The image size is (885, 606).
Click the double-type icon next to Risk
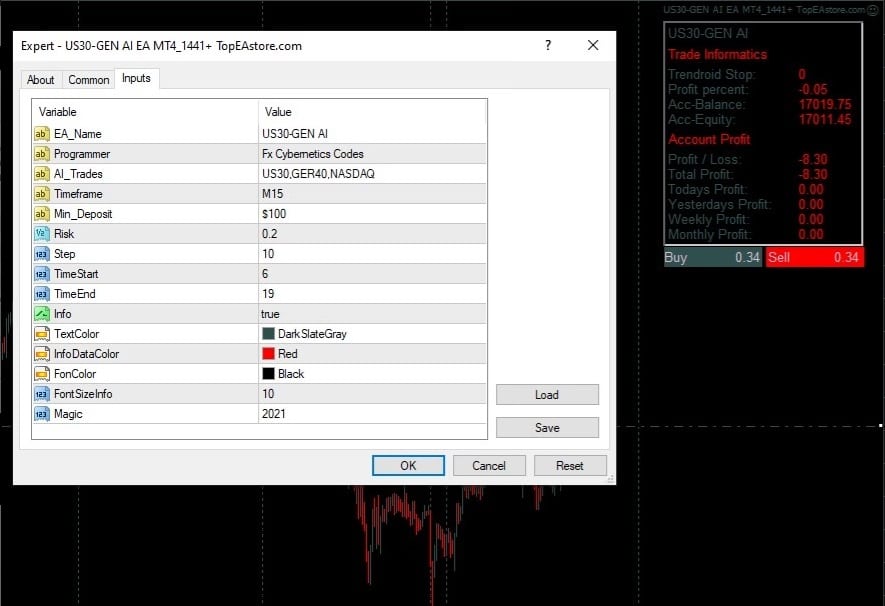point(42,234)
